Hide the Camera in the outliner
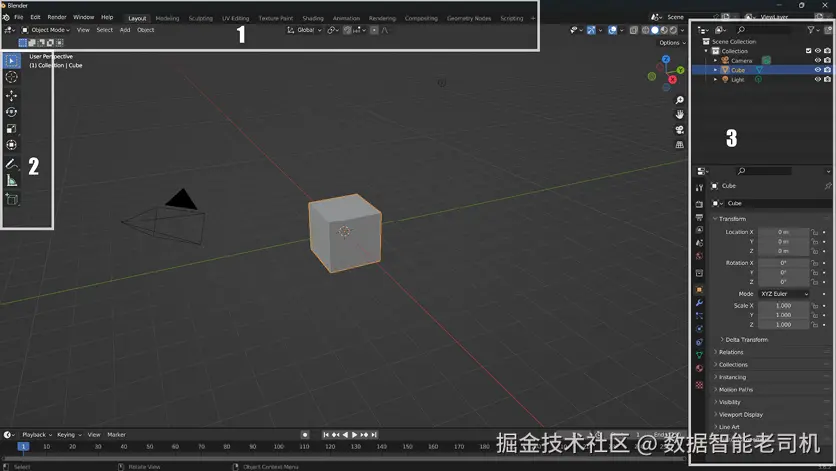Viewport: 836px width, 471px height. [817, 60]
